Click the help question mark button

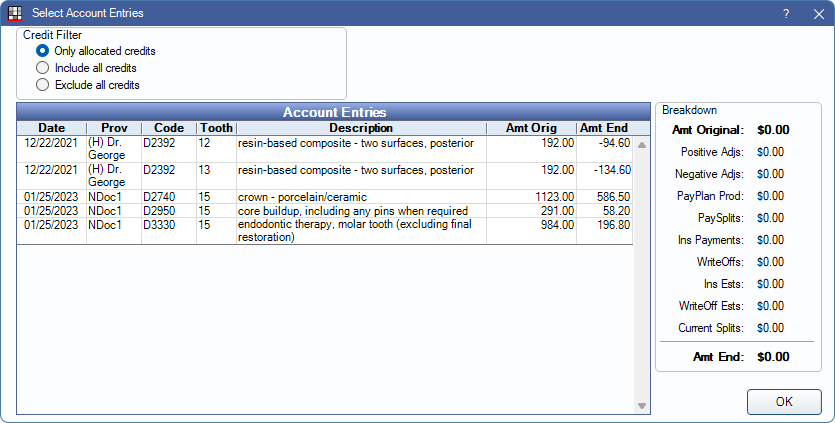(786, 13)
